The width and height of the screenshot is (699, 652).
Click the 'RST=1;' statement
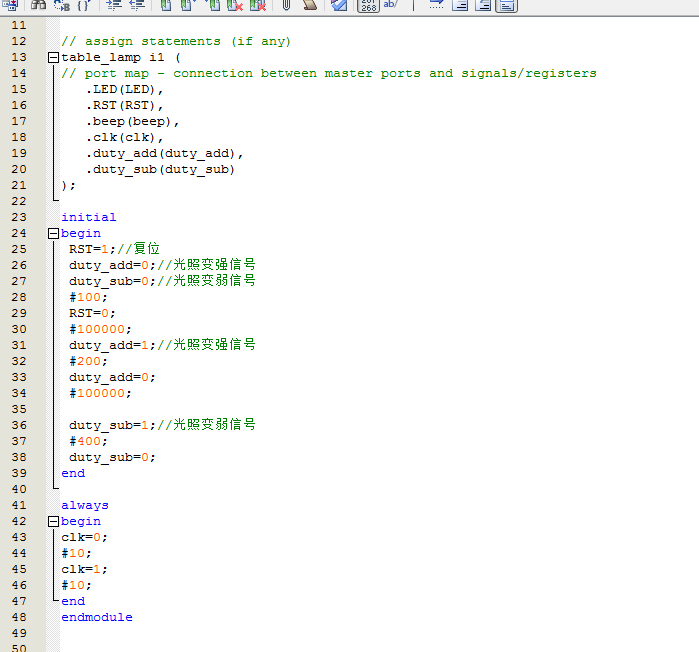[x=92, y=249]
